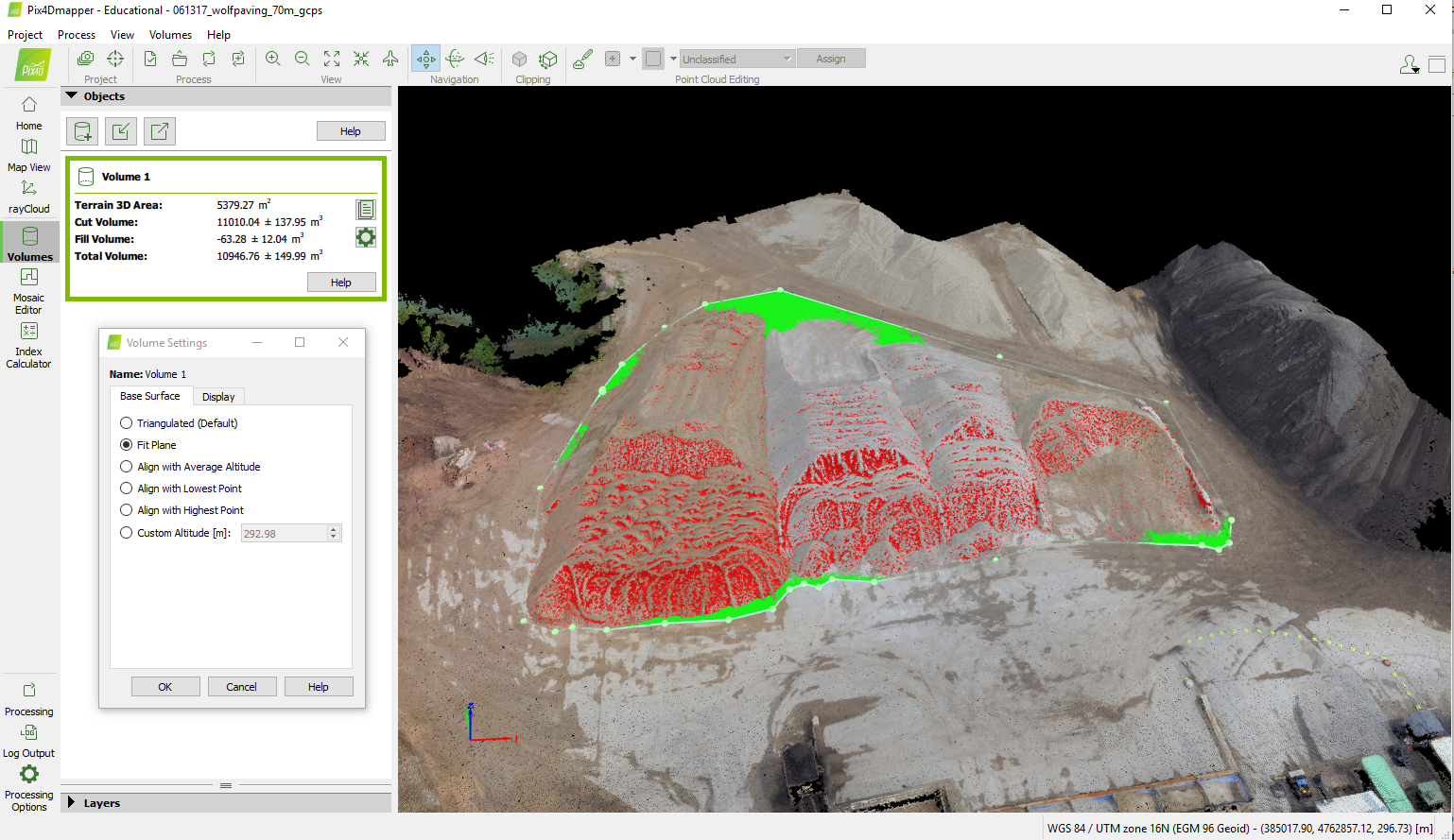The height and width of the screenshot is (840, 1454).
Task: Click the Assign button in Point Cloud Editing
Action: tap(831, 59)
